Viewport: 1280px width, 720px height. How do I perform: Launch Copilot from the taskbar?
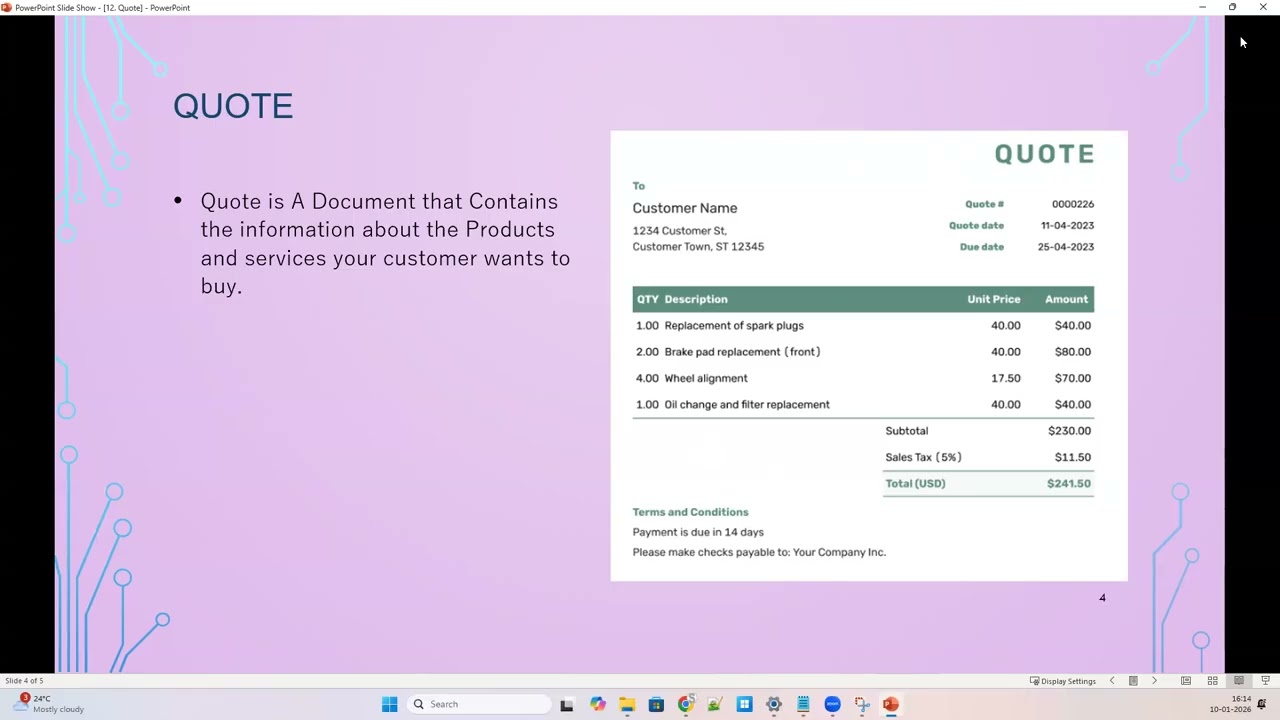click(x=597, y=704)
